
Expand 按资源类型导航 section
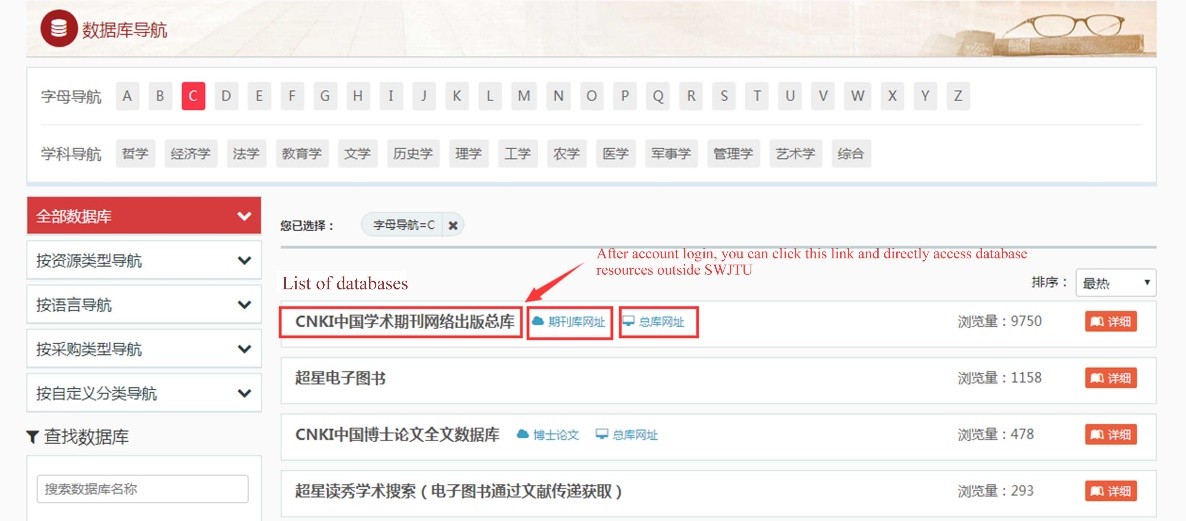pyautogui.click(x=144, y=260)
